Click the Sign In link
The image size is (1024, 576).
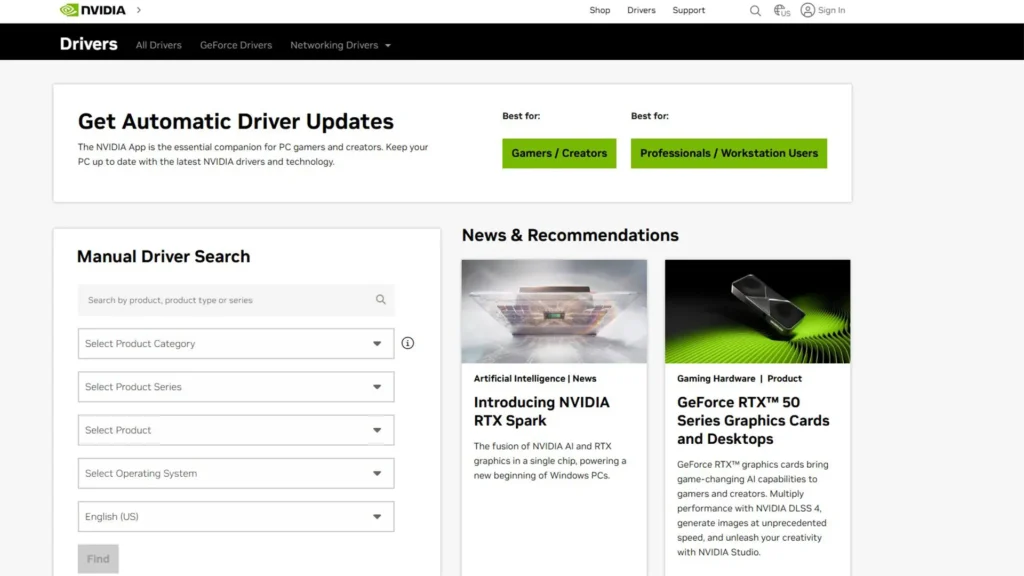pos(831,10)
